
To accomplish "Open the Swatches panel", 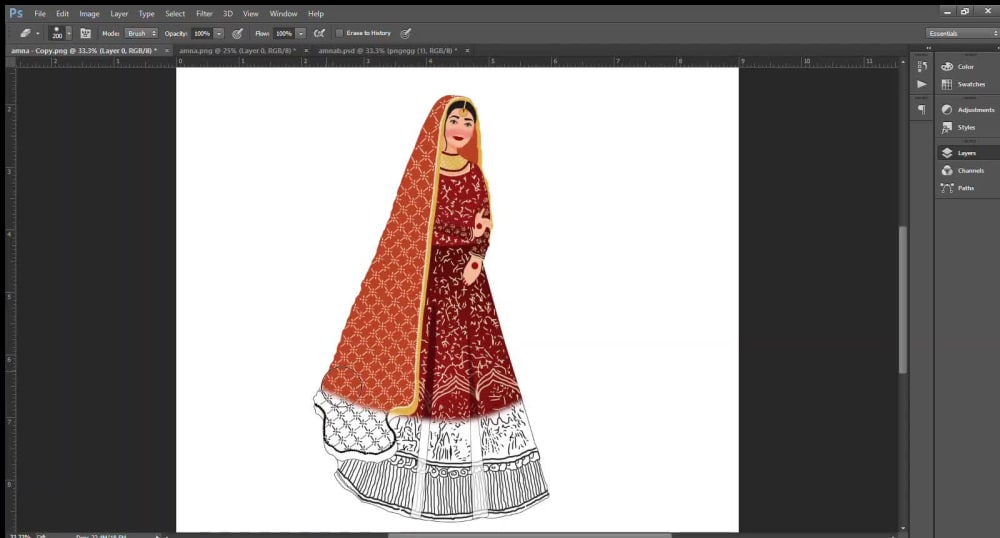I will click(x=965, y=84).
